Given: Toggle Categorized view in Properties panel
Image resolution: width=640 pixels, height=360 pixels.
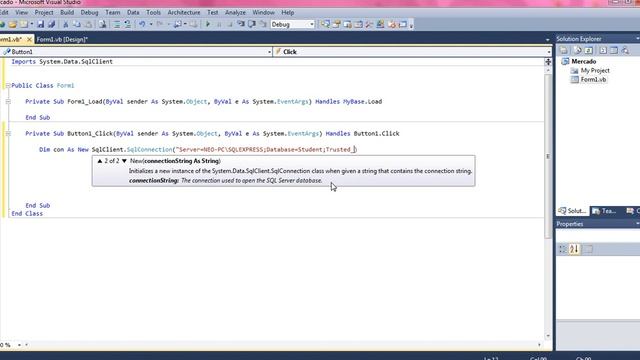Looking at the screenshot, I should pyautogui.click(x=563, y=249).
